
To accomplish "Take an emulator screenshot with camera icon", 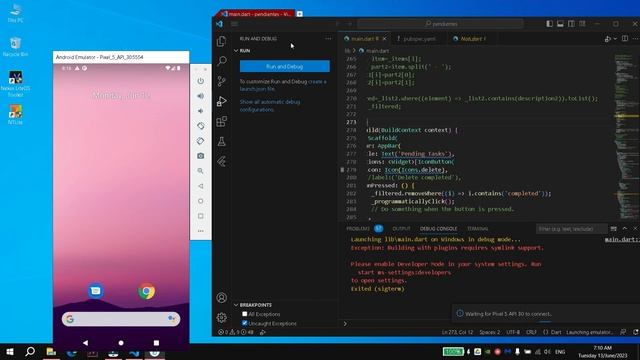I will tap(200, 156).
